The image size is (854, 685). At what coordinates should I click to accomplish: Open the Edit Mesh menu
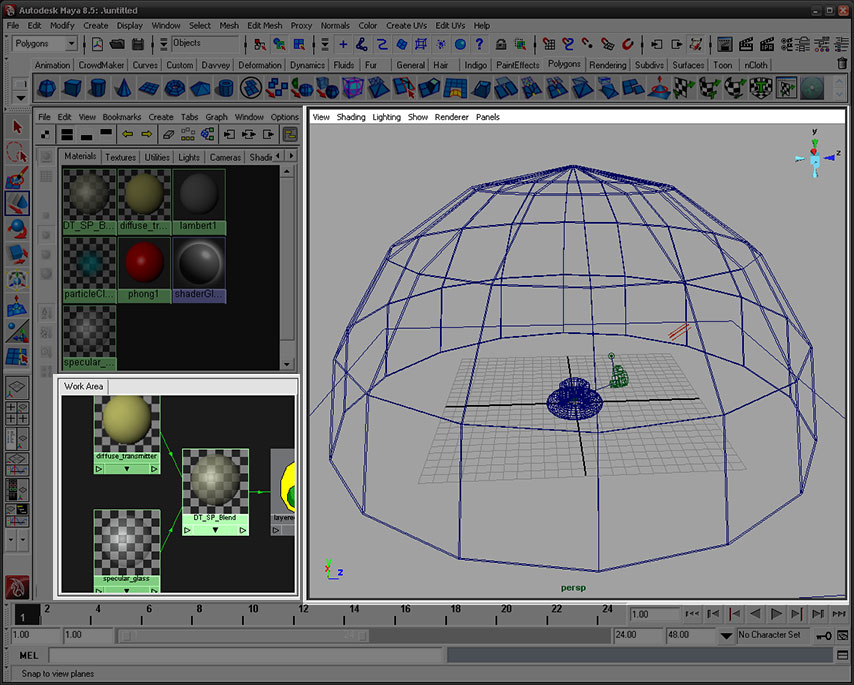point(264,26)
